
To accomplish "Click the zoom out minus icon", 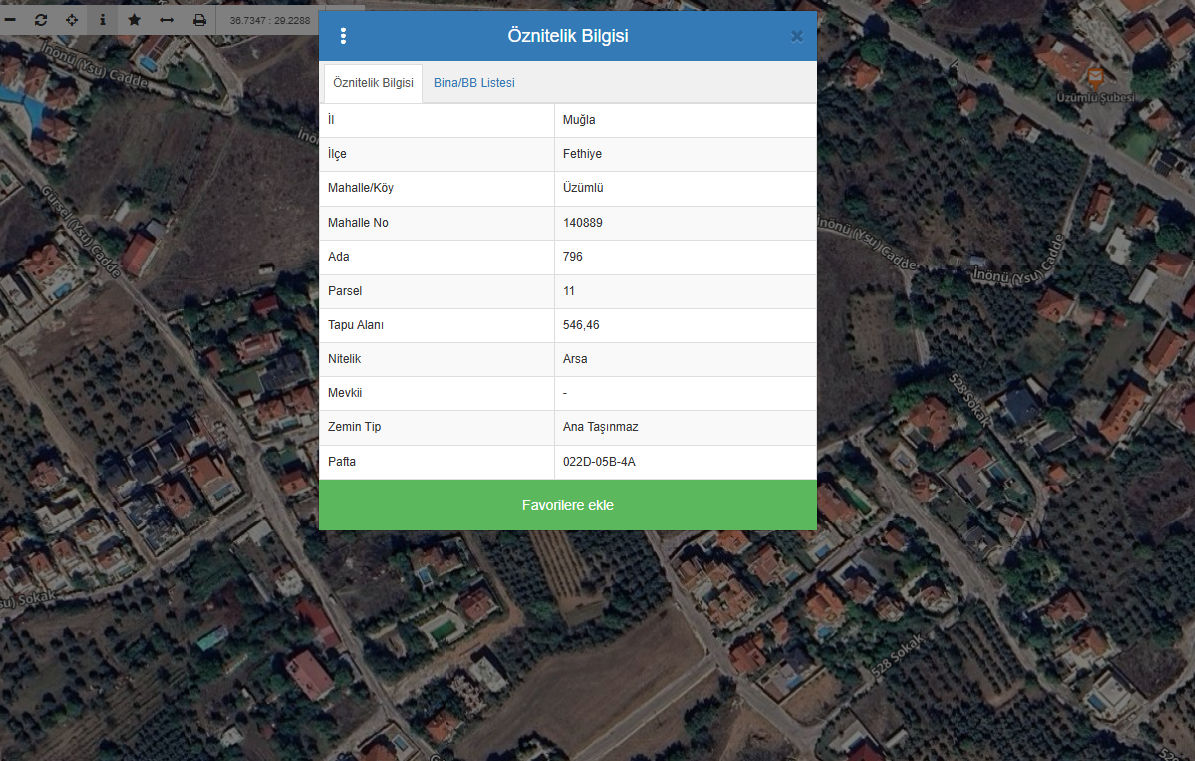I will click(10, 20).
